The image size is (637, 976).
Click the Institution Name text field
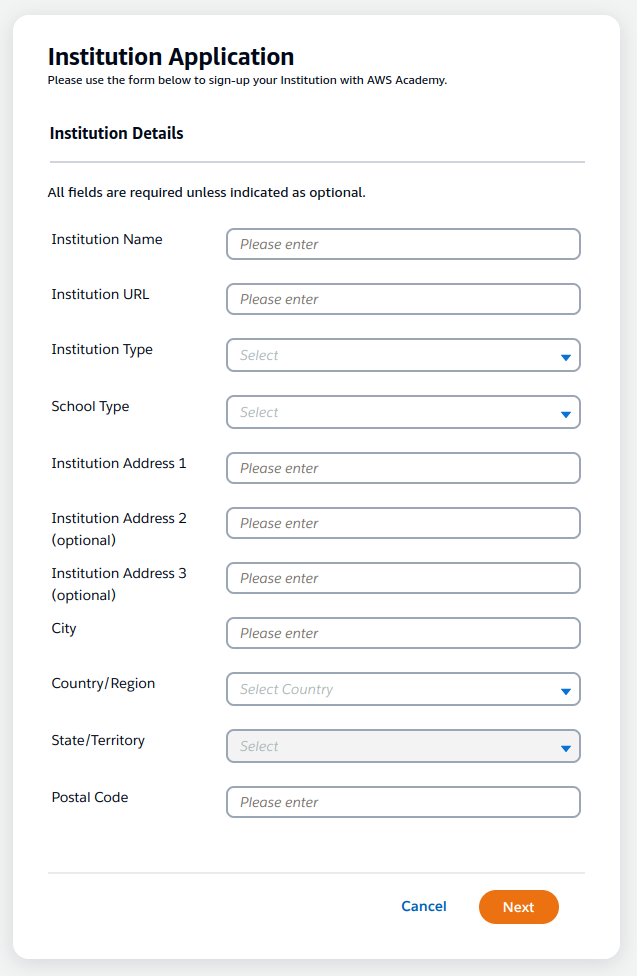(x=403, y=244)
